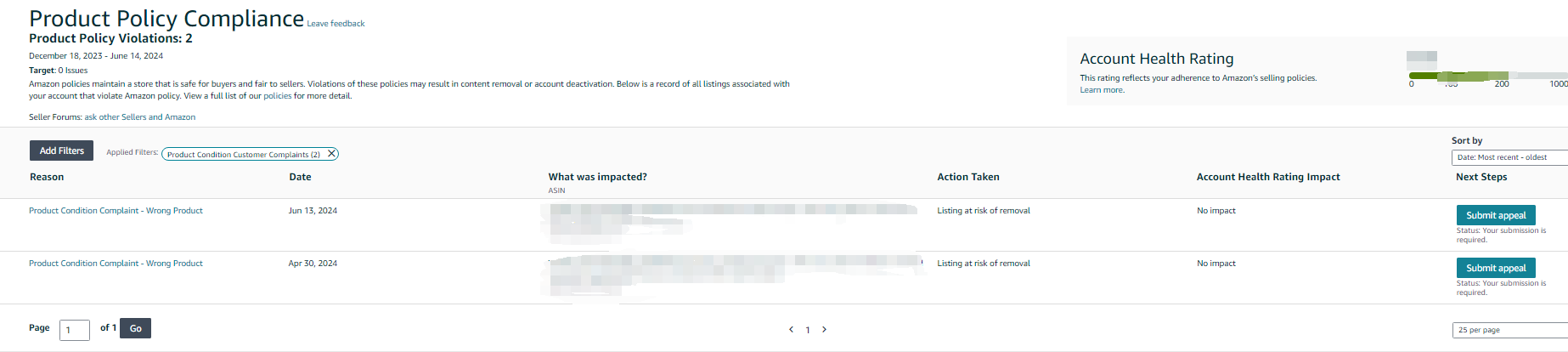Open the Learn more link

1102,90
